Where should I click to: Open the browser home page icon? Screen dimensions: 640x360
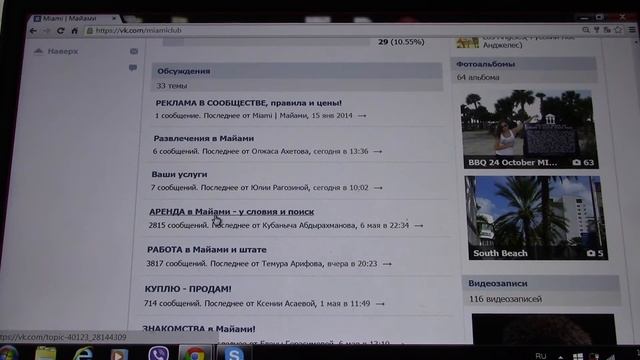coord(74,31)
